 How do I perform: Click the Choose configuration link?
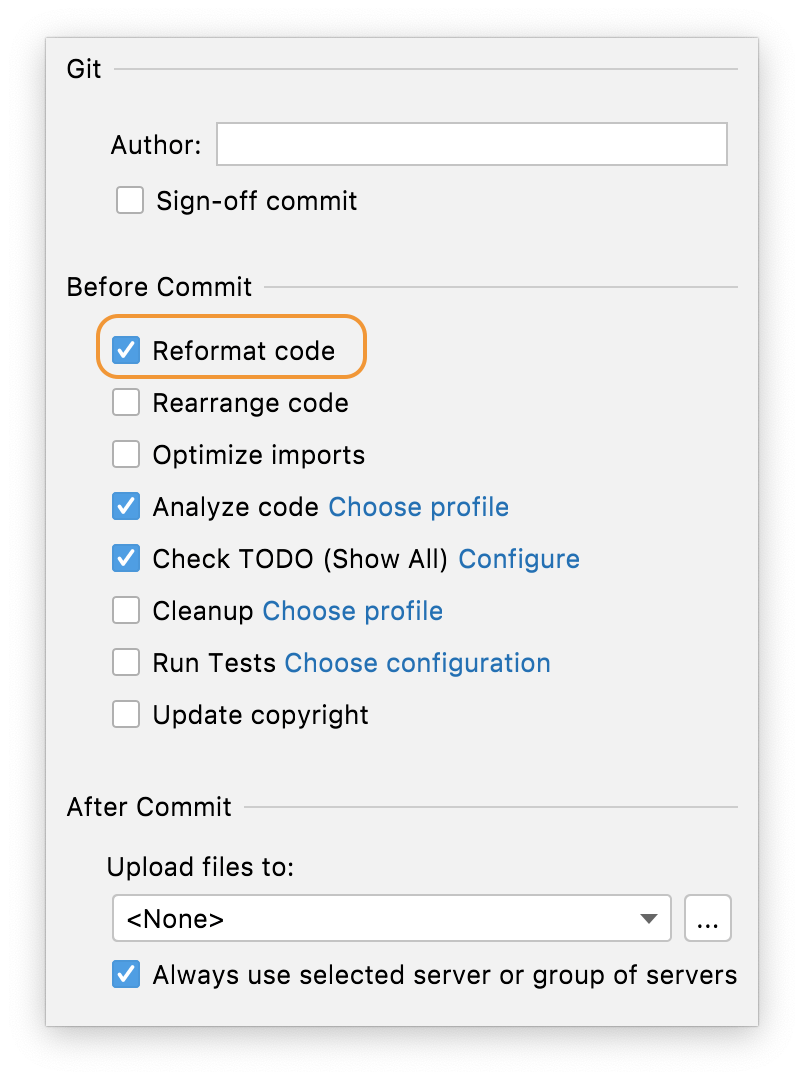click(417, 663)
